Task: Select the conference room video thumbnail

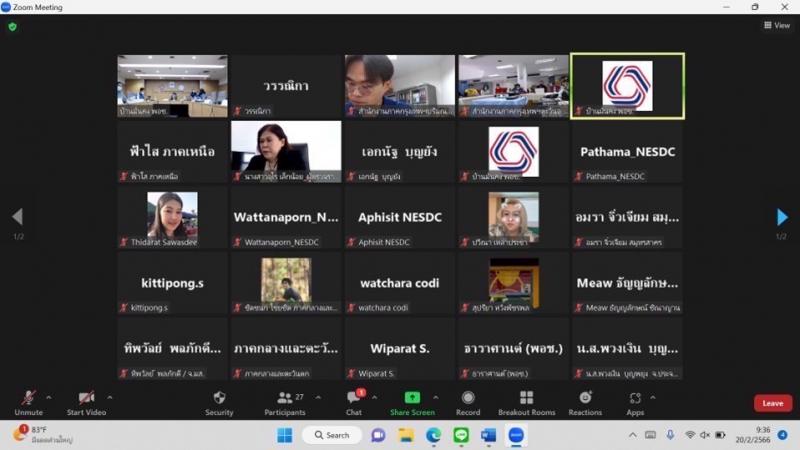Action: [172, 86]
